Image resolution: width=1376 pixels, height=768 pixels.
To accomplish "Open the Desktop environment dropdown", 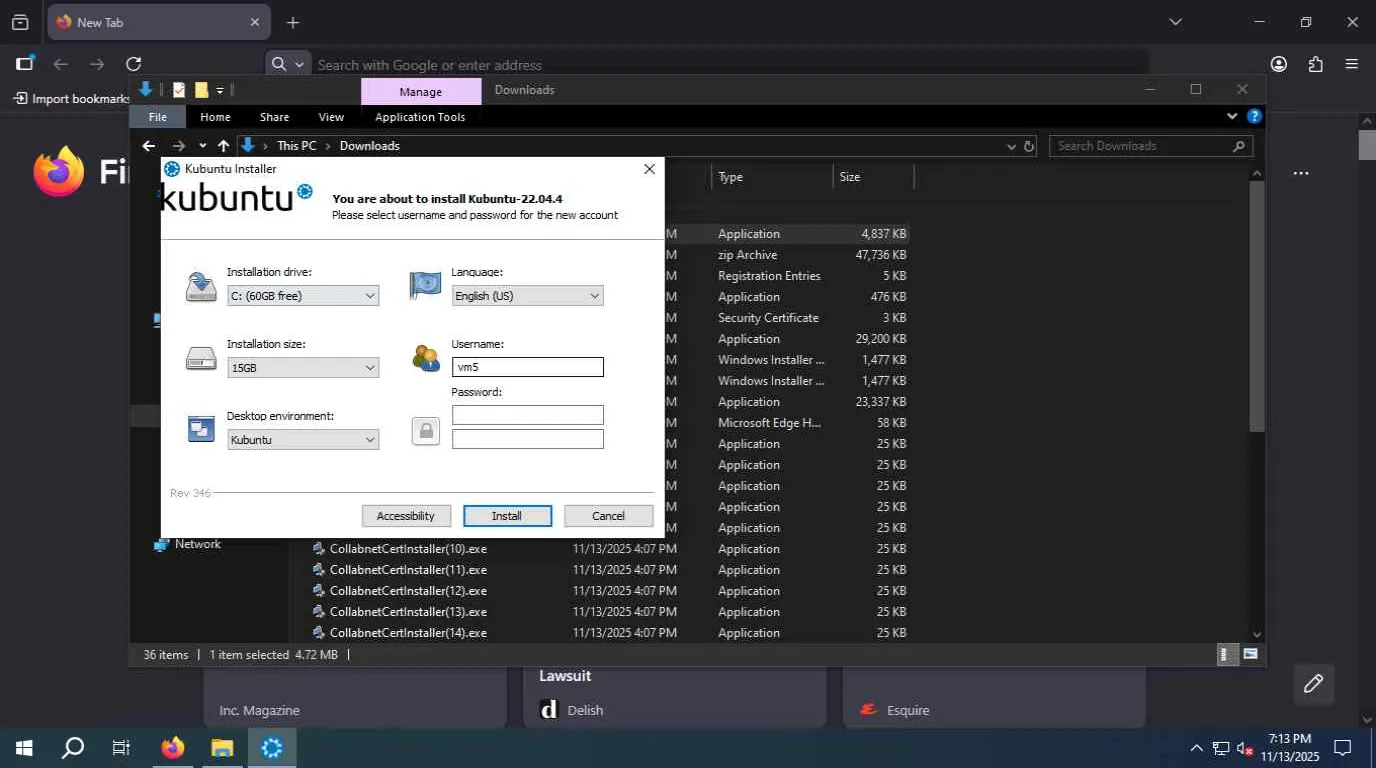I will (x=303, y=440).
